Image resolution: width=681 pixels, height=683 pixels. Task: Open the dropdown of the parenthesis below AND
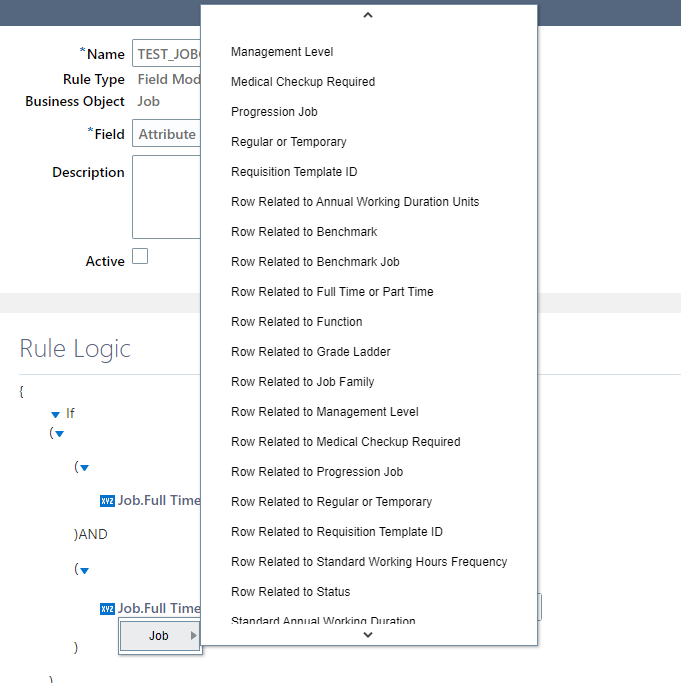pyautogui.click(x=85, y=570)
